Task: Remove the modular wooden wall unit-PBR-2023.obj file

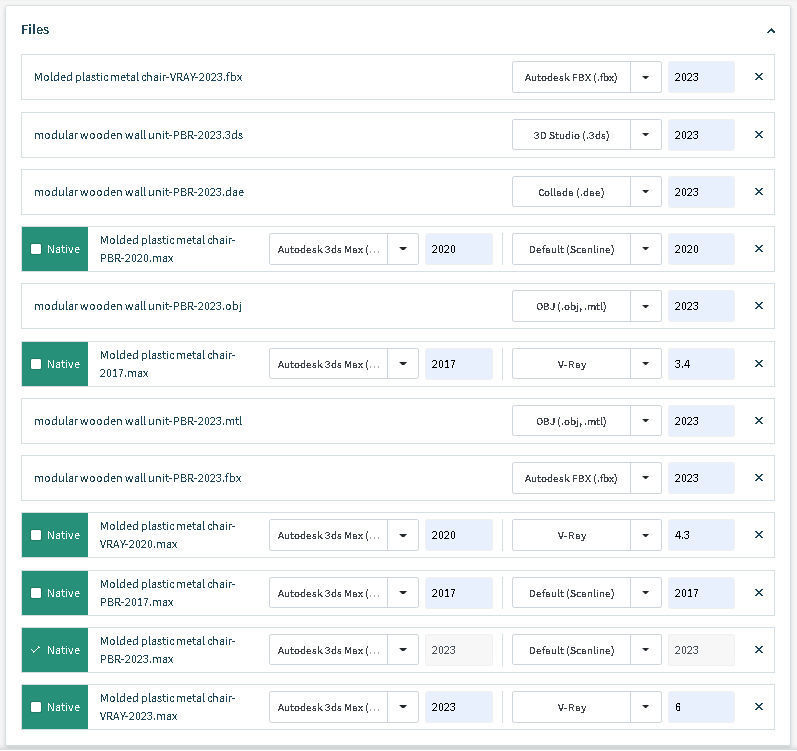Action: (x=758, y=306)
